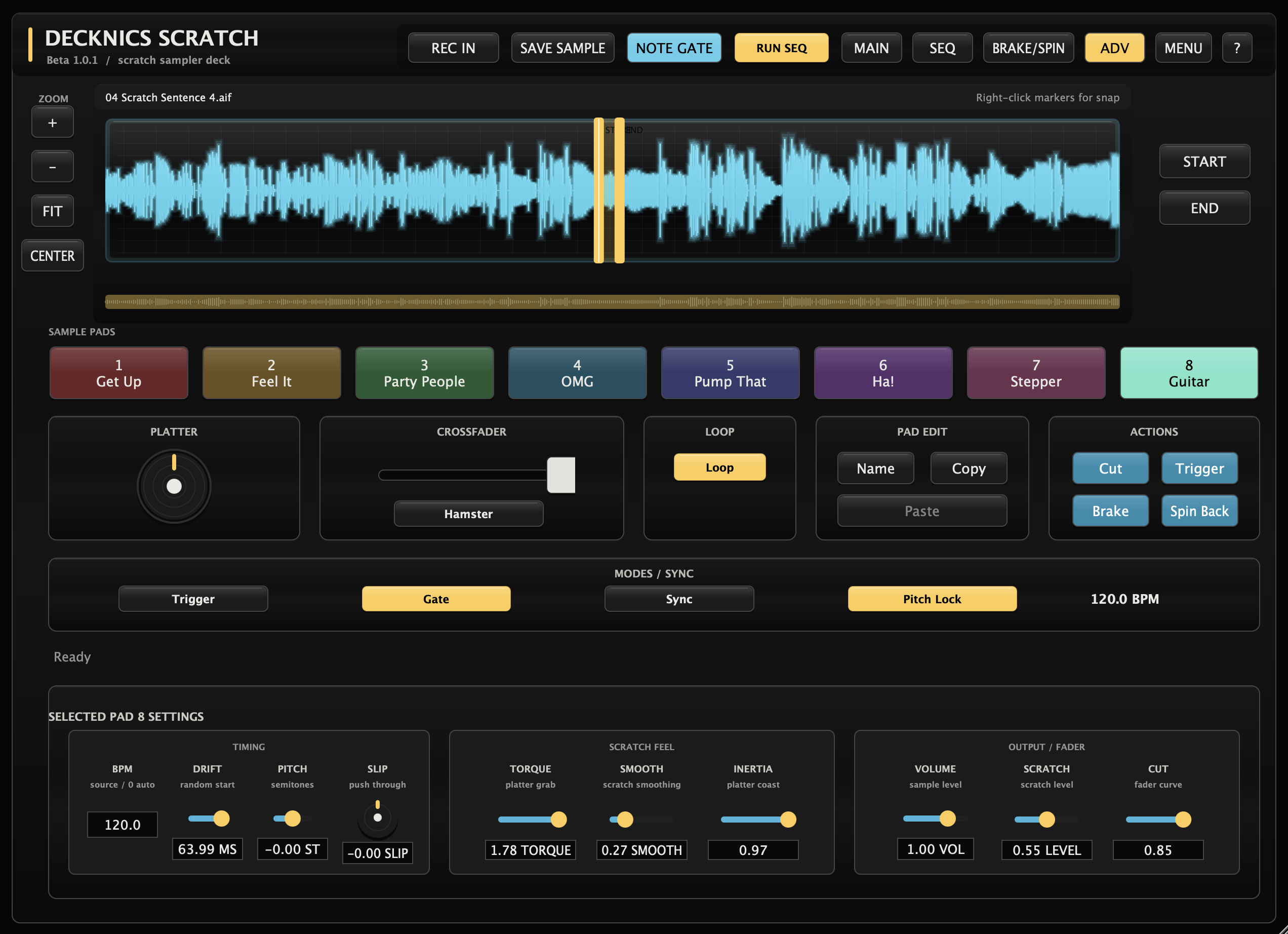This screenshot has width=1288, height=934.
Task: Toggle the Loop button
Action: pos(719,467)
